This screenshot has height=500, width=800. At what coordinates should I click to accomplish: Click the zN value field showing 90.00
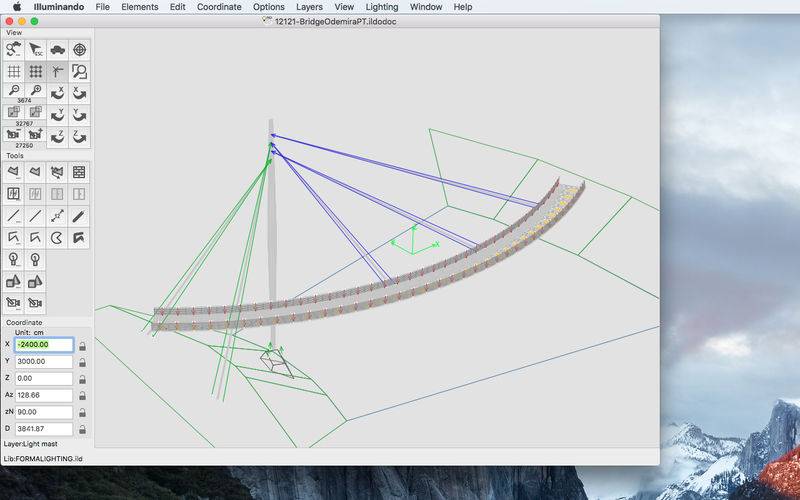tap(44, 412)
